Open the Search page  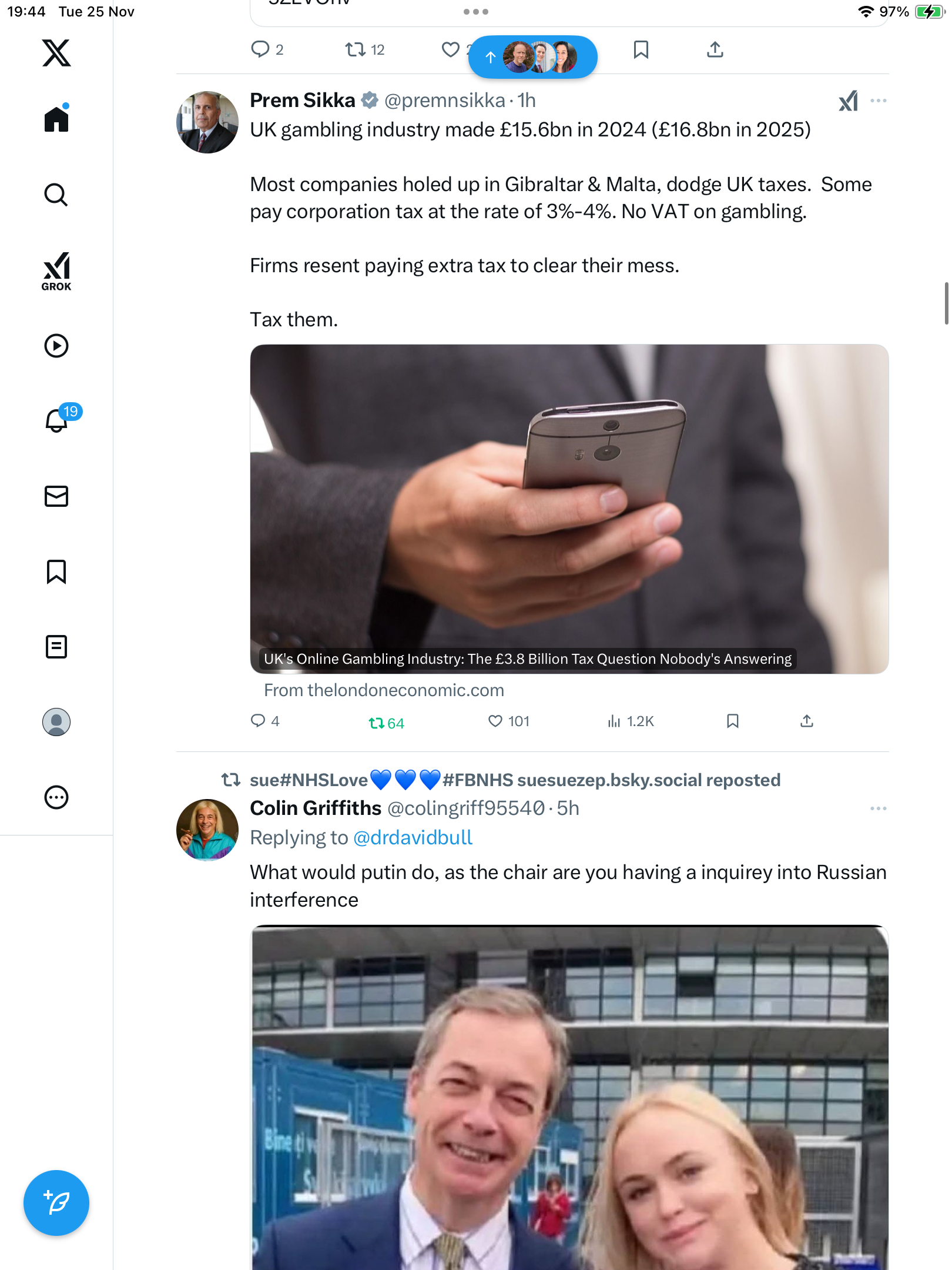[56, 195]
